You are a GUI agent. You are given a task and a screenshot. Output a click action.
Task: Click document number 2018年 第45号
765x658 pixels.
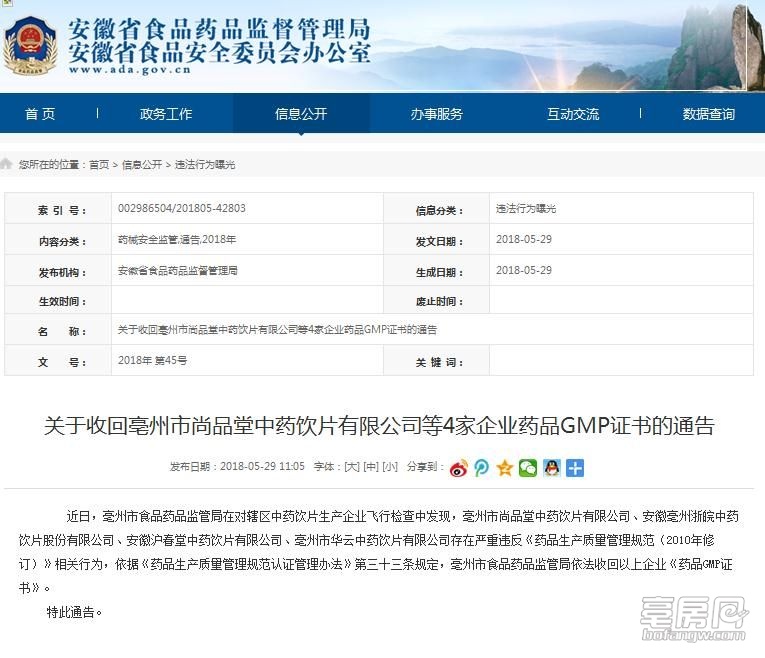coord(152,360)
